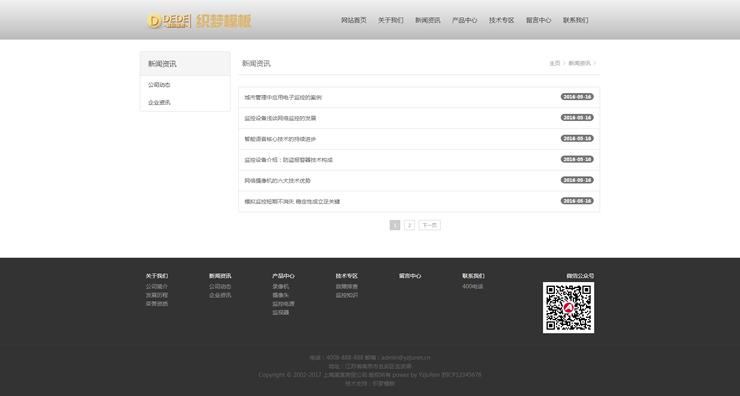Open 留言中心 in the top navigation
The image size is (740, 396).
point(538,20)
